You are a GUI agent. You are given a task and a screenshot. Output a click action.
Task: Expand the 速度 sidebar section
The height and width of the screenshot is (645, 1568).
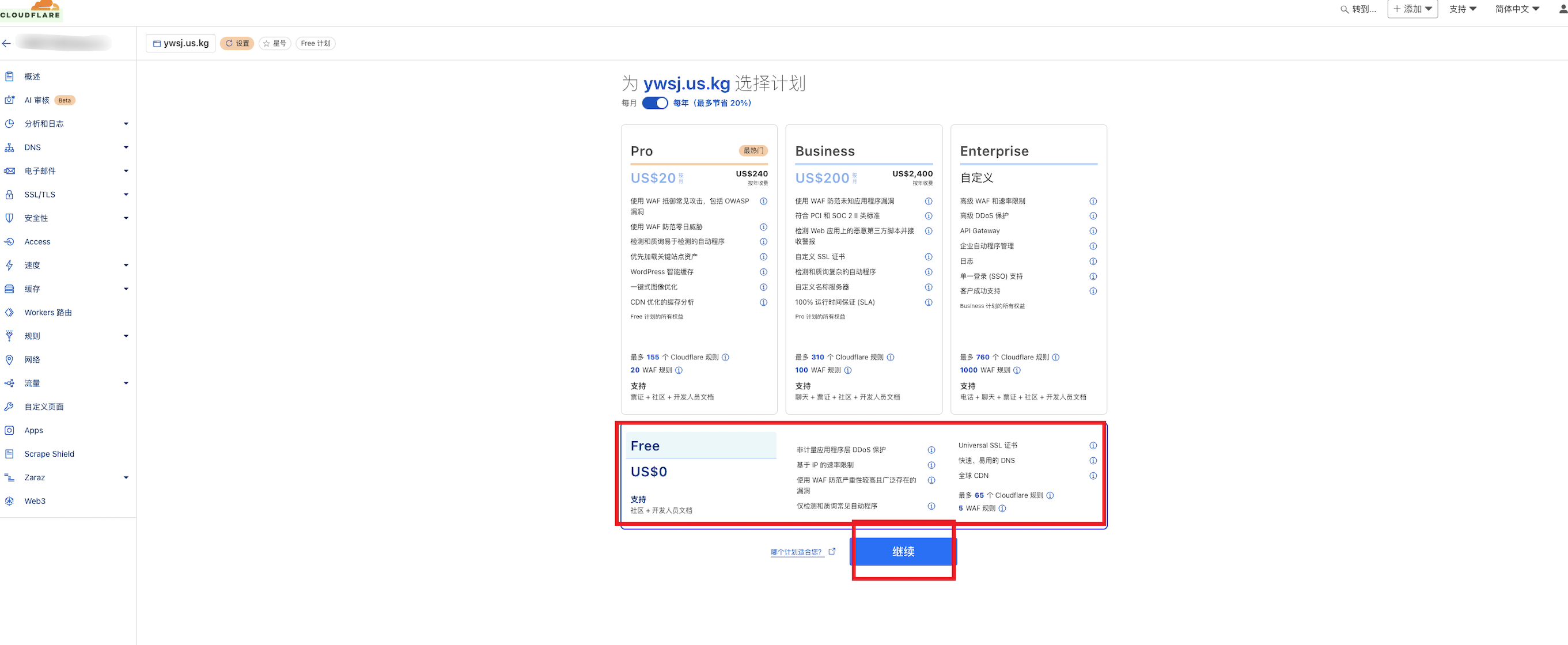point(126,265)
